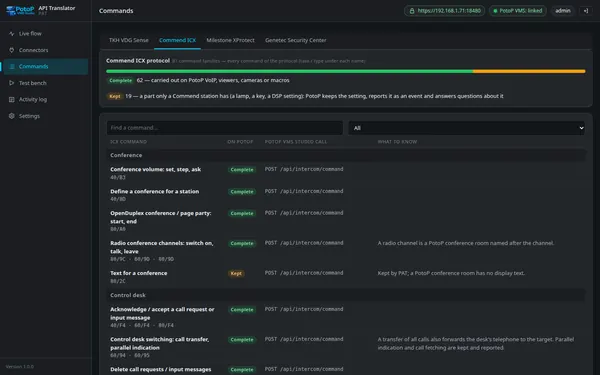Click the WHAT TO KNOW column header

click(x=397, y=142)
